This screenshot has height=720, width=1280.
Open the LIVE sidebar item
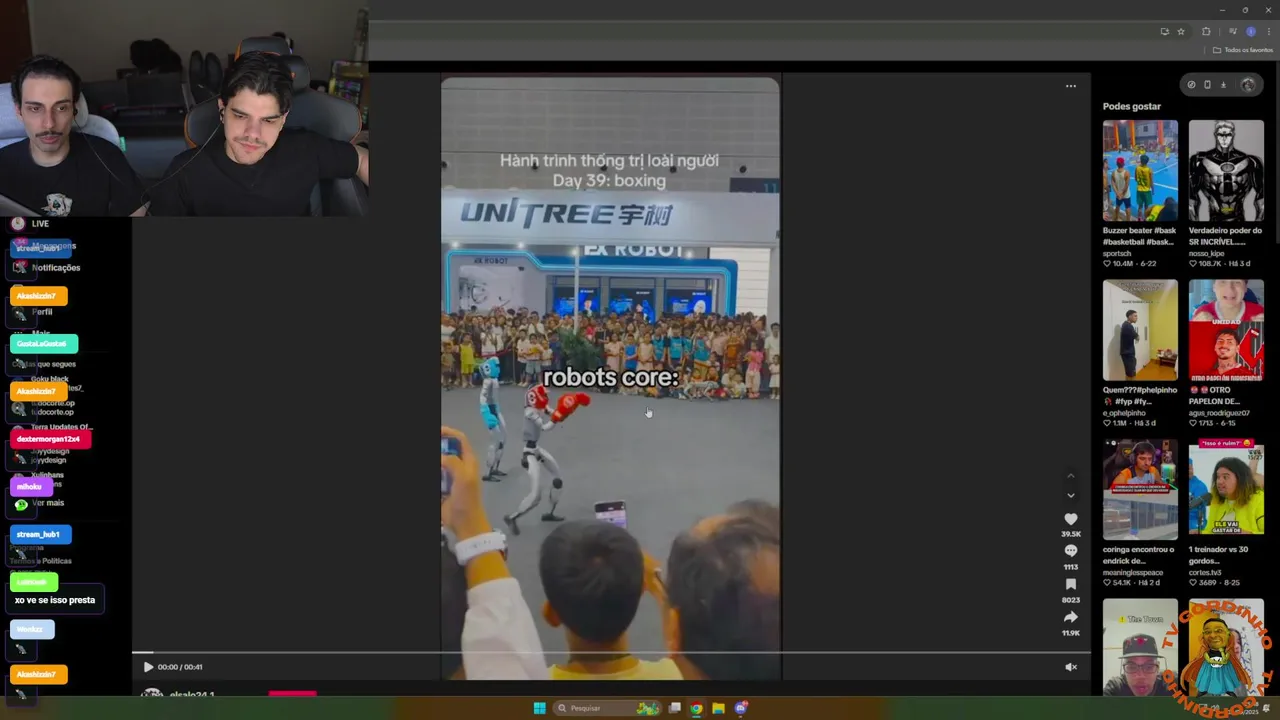point(40,224)
